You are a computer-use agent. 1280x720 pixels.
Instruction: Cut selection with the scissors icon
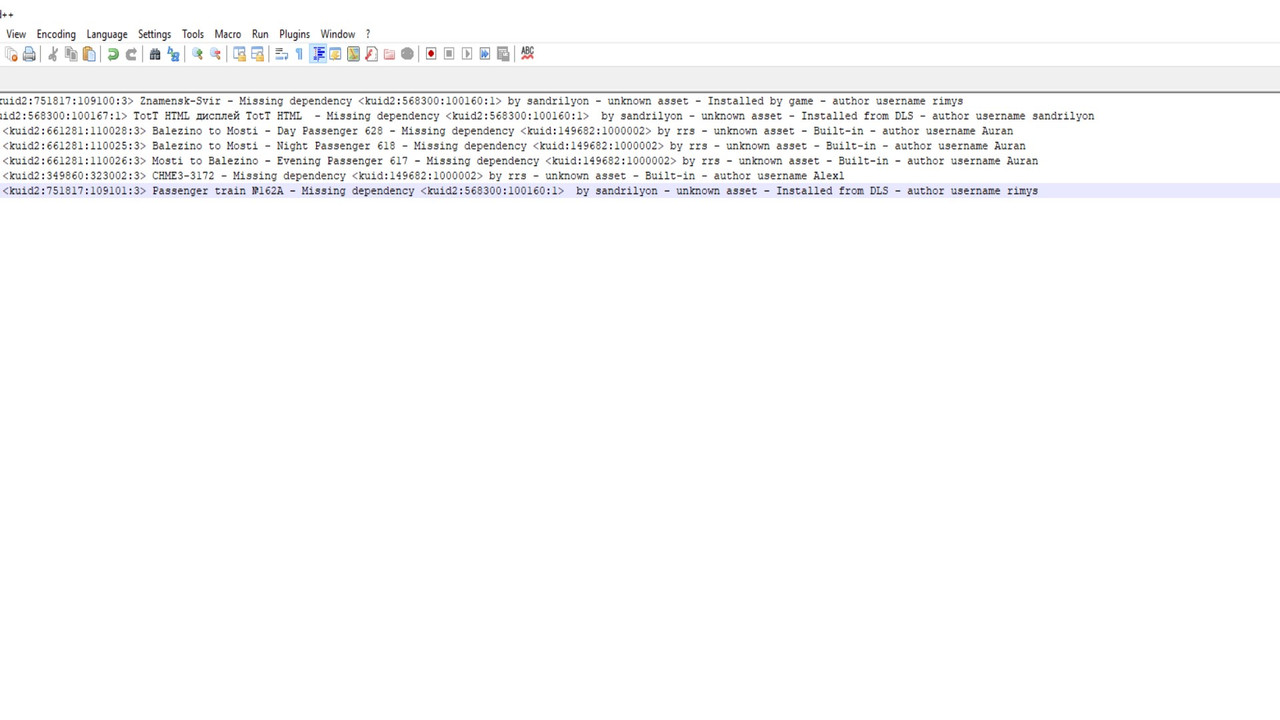tap(53, 54)
